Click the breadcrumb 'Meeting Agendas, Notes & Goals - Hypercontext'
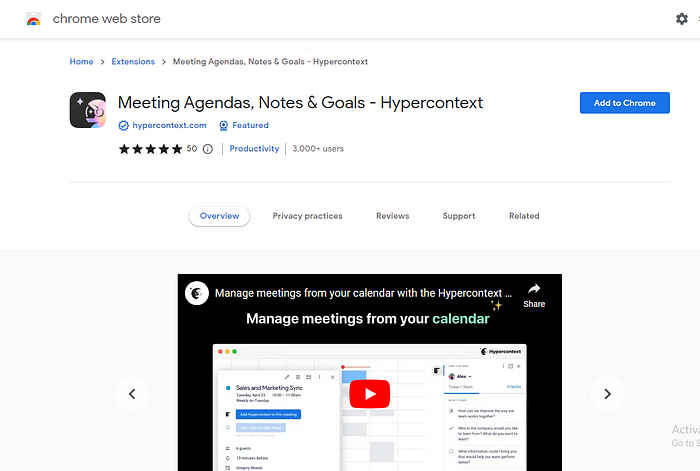Image resolution: width=700 pixels, height=471 pixels. 270,62
